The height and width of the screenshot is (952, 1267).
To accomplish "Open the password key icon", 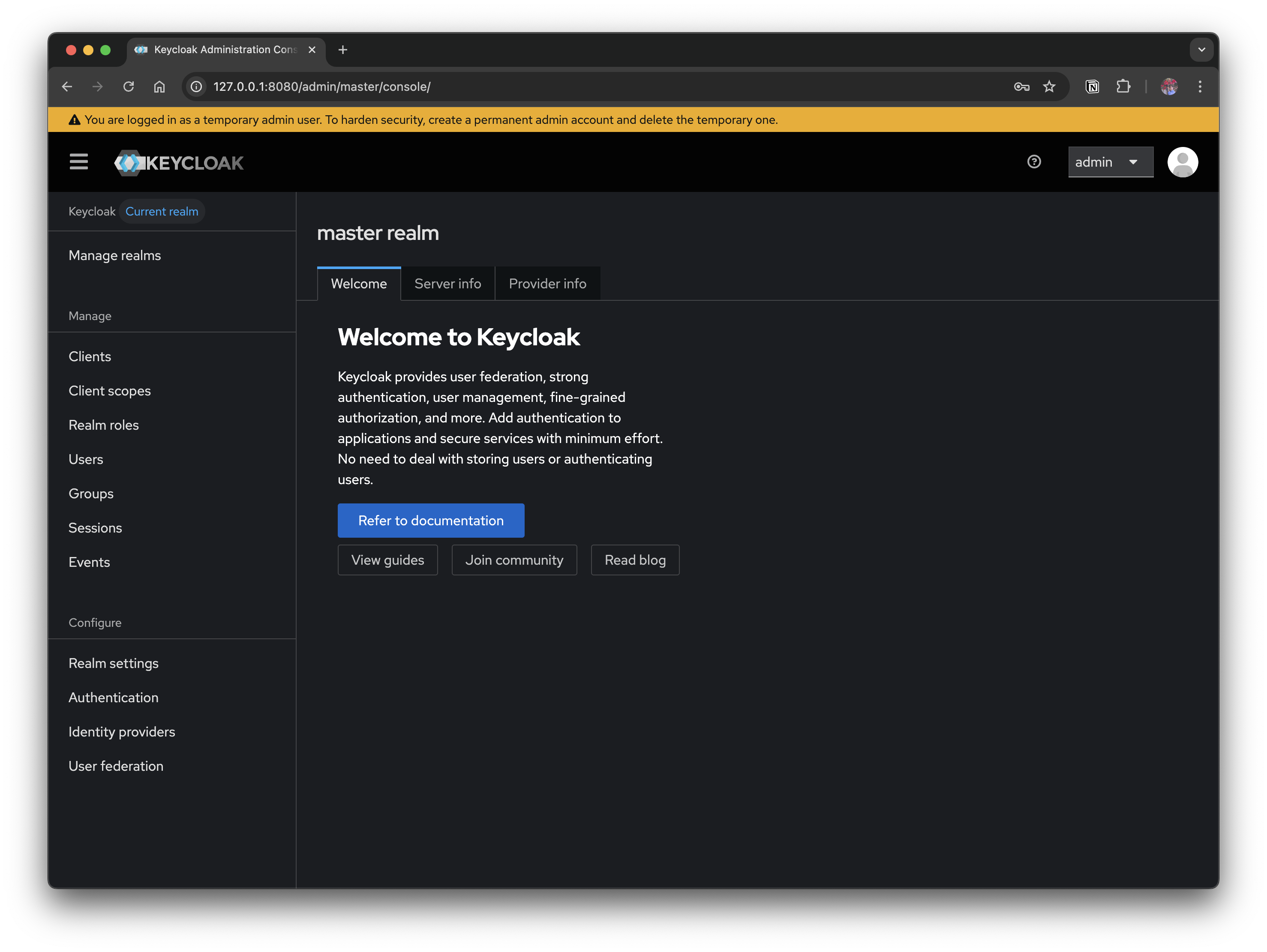I will (x=1021, y=87).
